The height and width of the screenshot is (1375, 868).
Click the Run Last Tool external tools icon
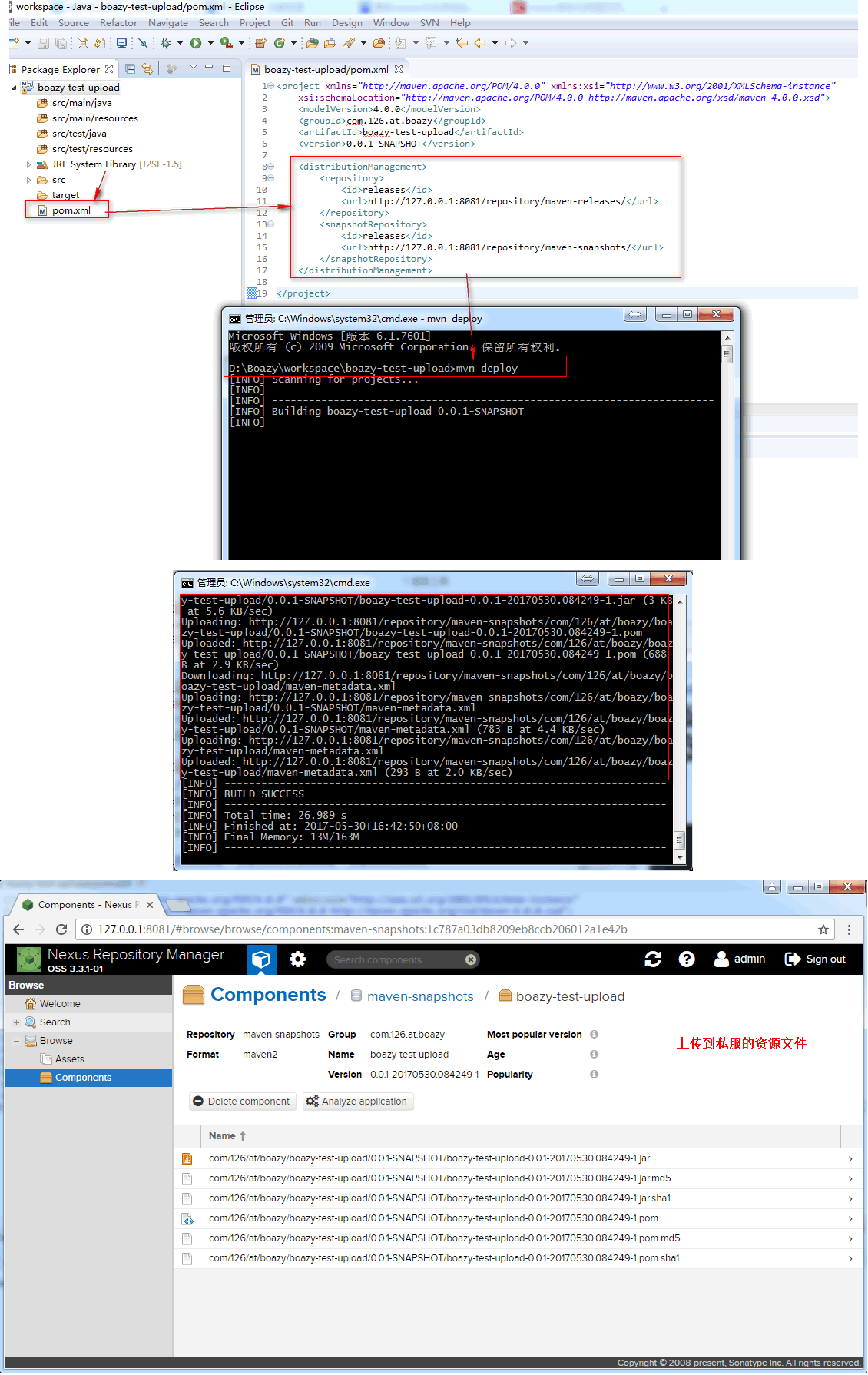click(x=226, y=43)
